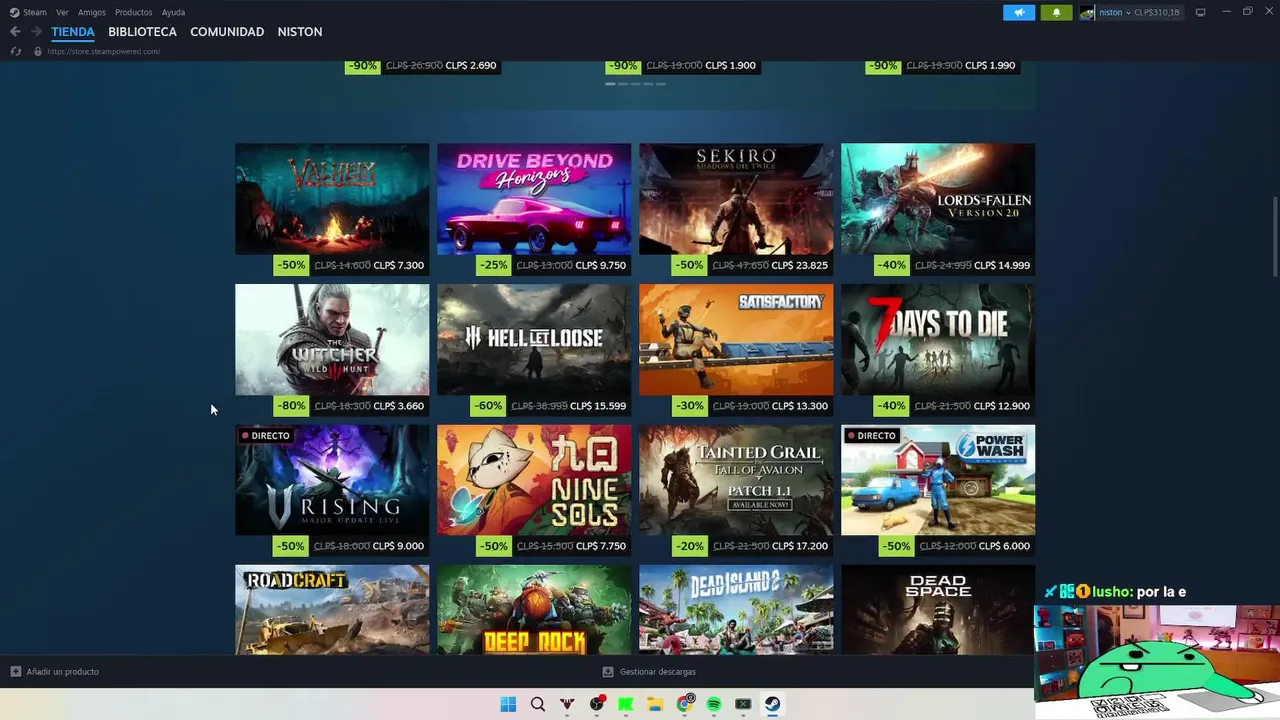Click Tainted Grail -20% discount badge
Screen dimensions: 1280x720
[x=689, y=546]
